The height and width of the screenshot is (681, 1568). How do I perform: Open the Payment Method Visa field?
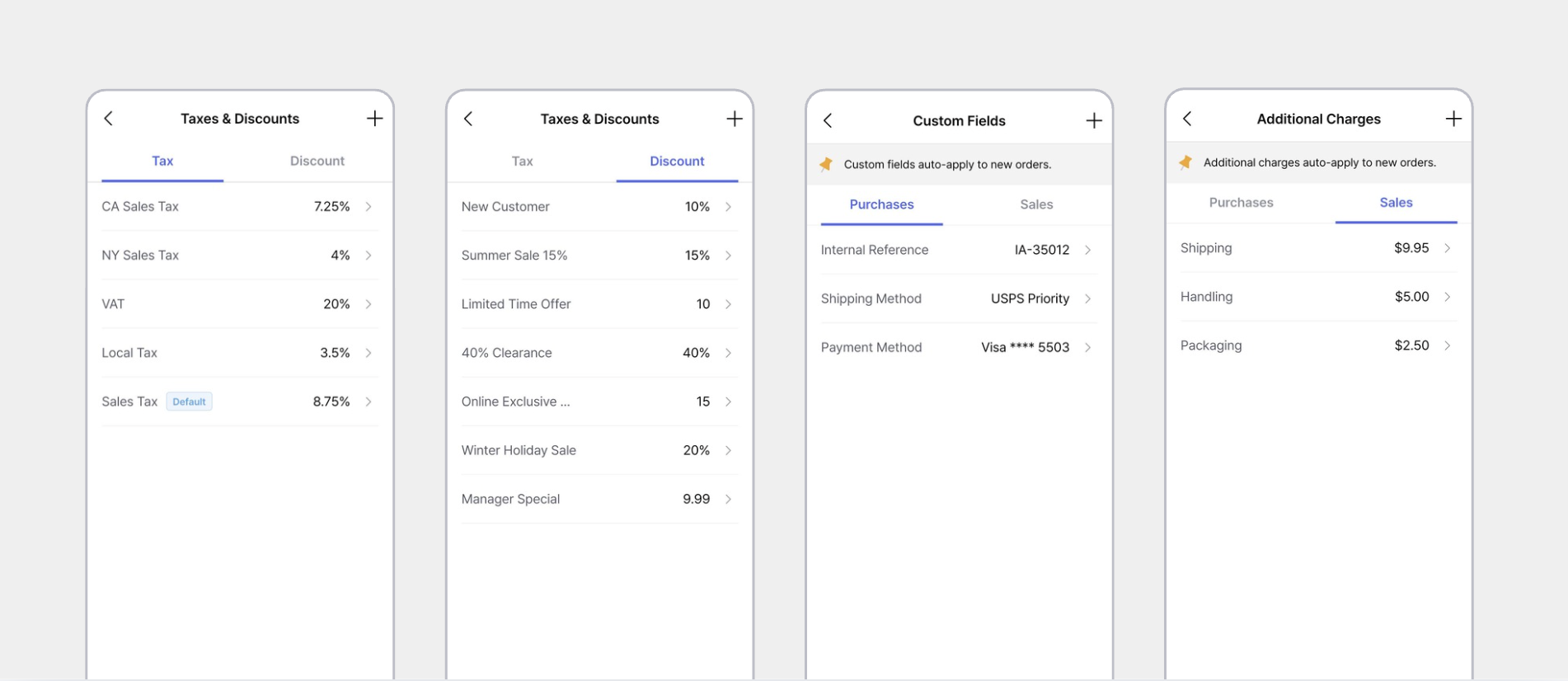[959, 347]
